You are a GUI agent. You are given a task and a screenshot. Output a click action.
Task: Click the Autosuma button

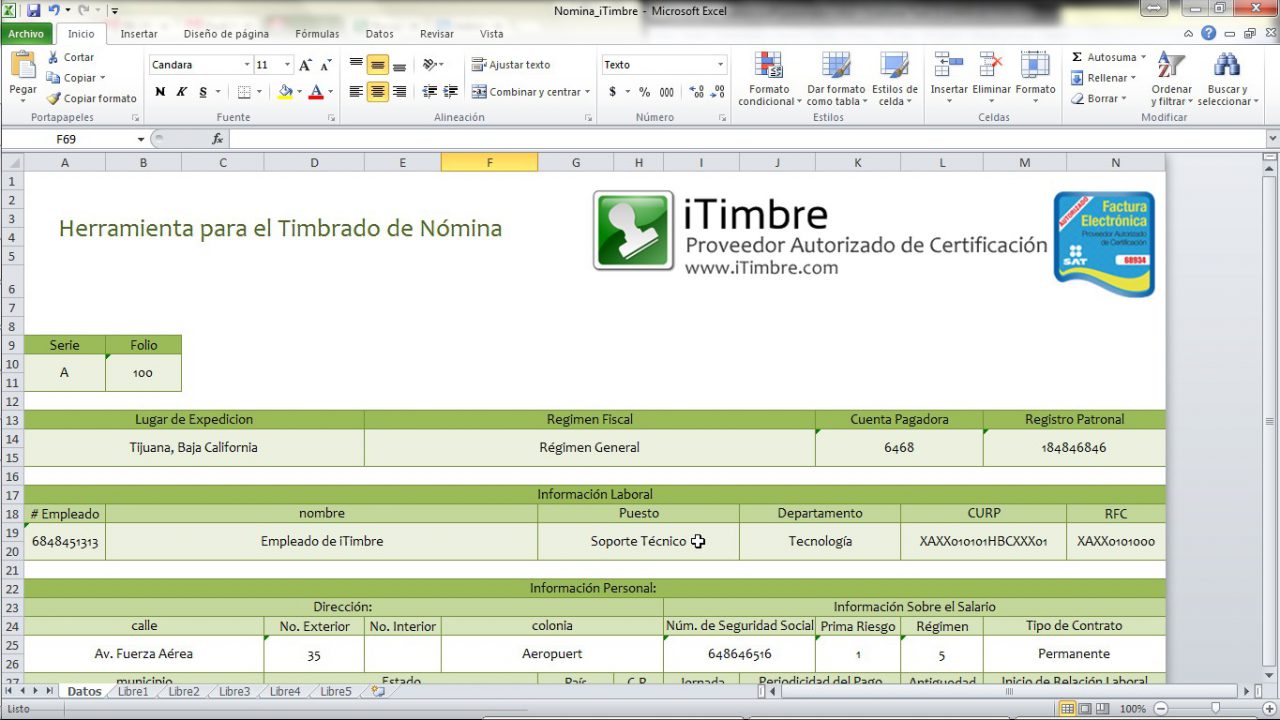click(1103, 57)
